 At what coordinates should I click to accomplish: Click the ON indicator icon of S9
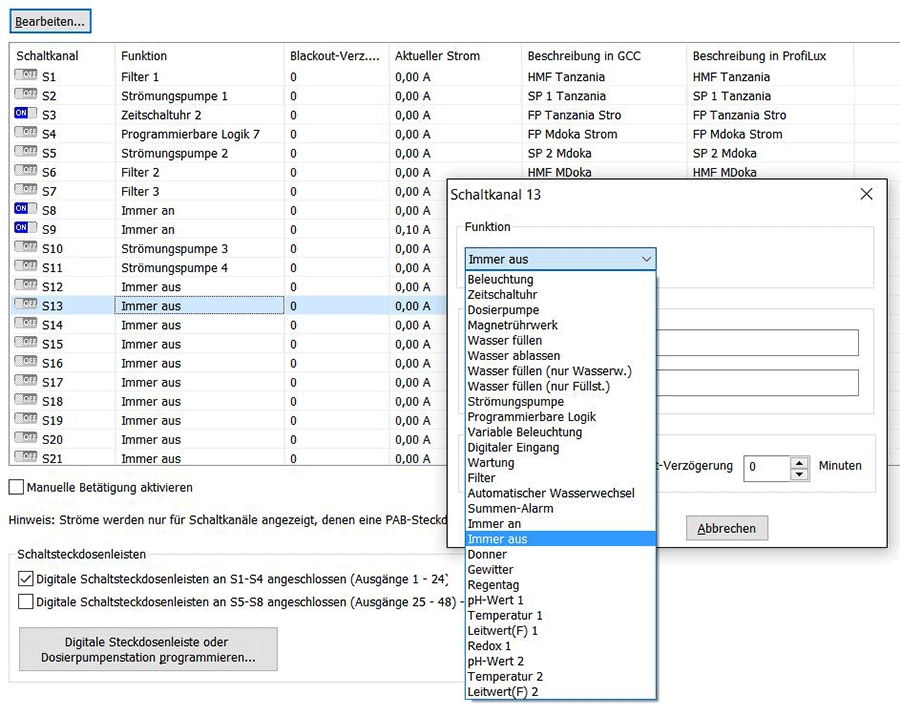25,229
